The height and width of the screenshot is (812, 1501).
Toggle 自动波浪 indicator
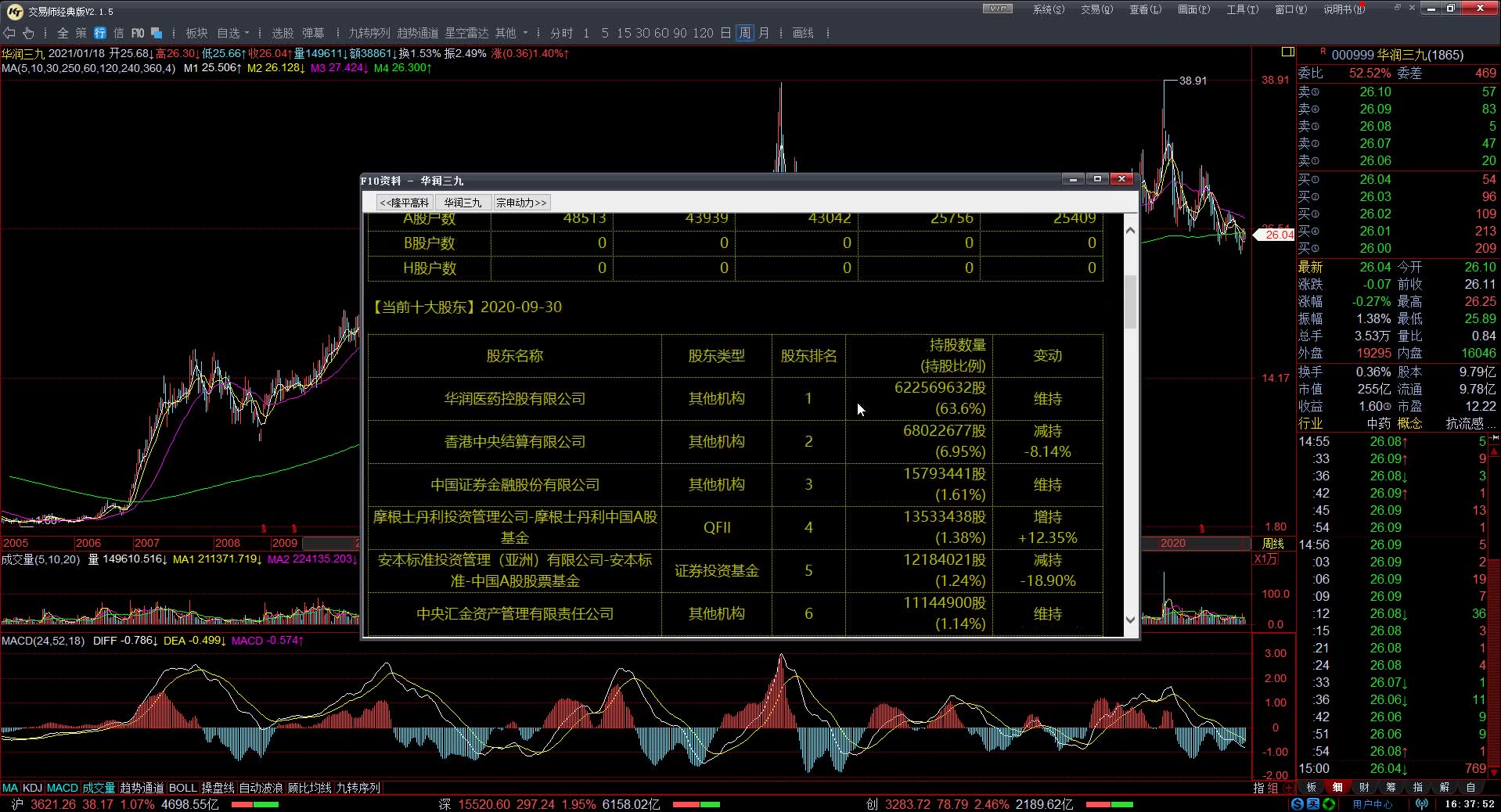point(261,788)
